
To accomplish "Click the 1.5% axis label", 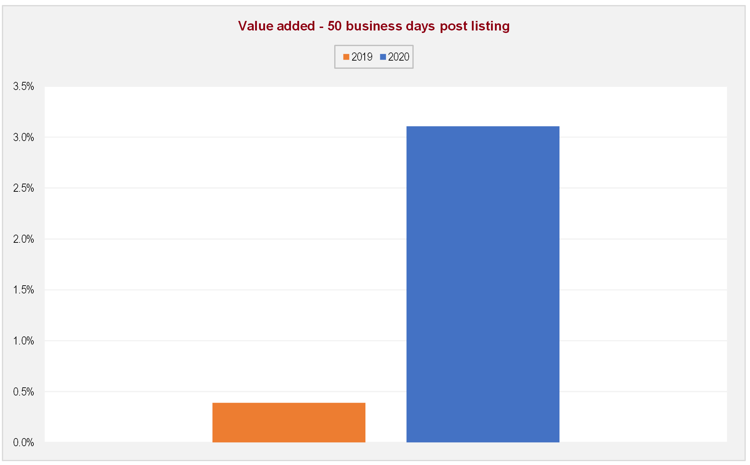I will coord(23,290).
